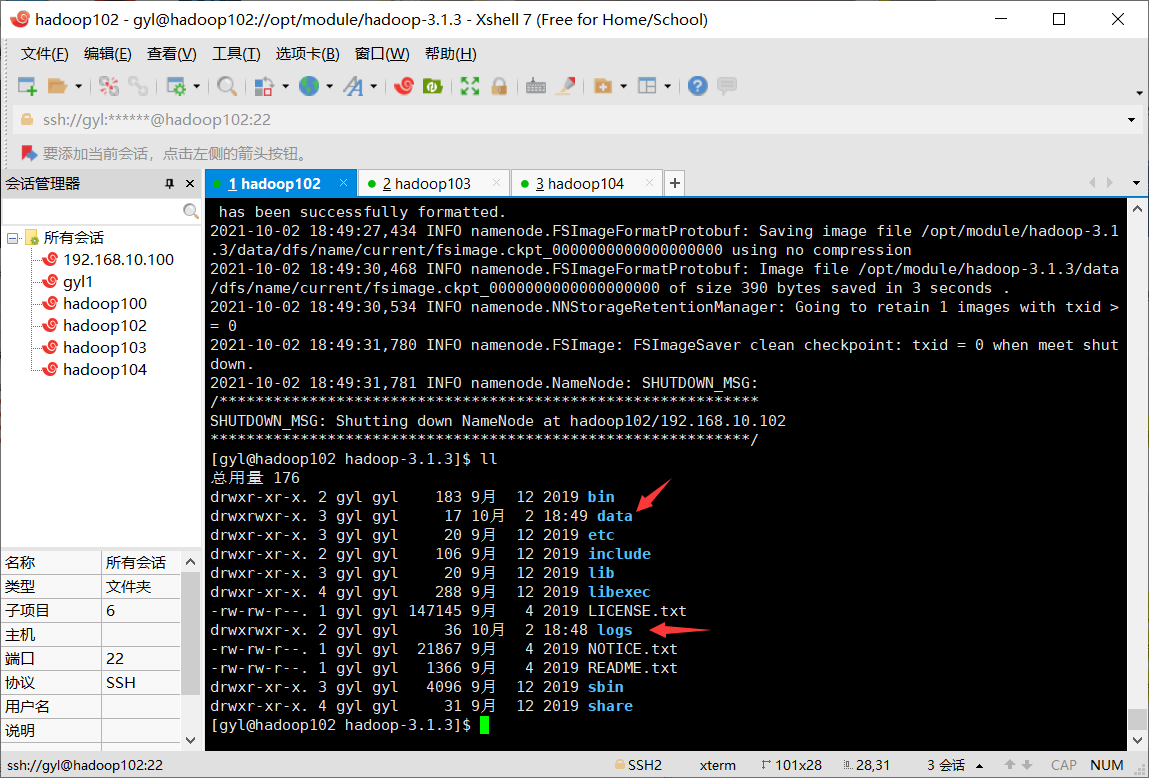Click the Open session folder icon
1149x778 pixels.
coord(57,86)
